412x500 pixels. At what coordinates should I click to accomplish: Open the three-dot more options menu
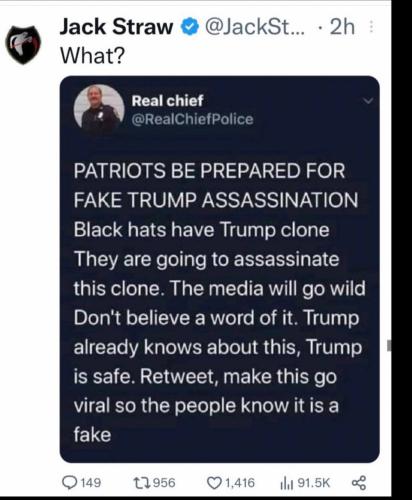click(371, 27)
